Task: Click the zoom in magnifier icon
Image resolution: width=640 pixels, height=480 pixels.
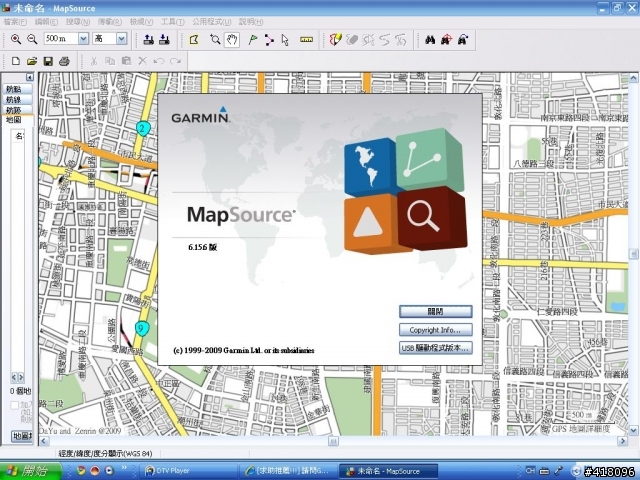Action: point(16,39)
